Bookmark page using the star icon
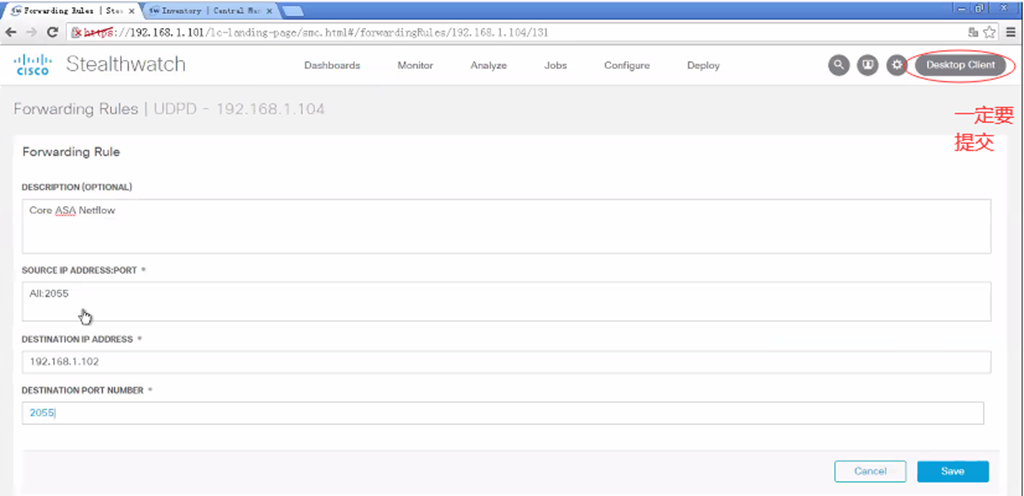Viewport: 1024px width, 496px height. pyautogui.click(x=990, y=32)
